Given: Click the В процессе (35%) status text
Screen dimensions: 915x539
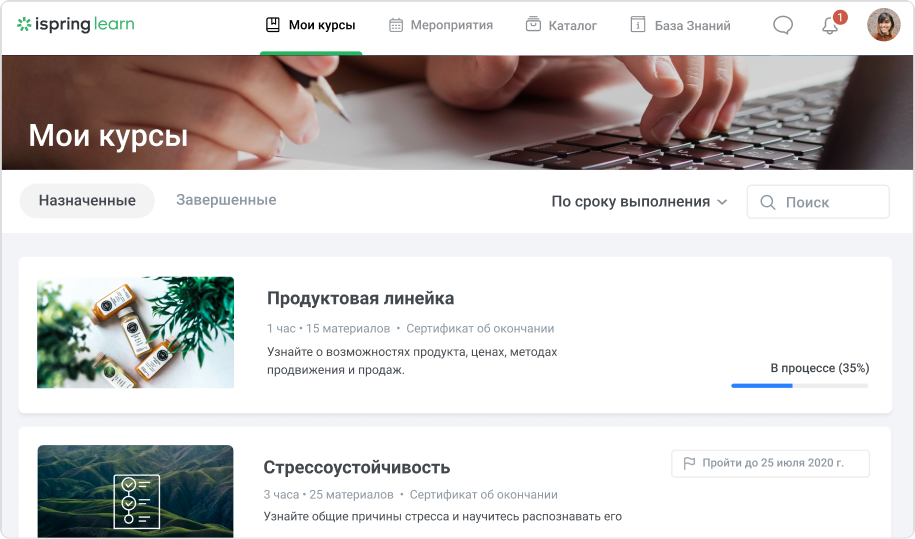Looking at the screenshot, I should click(820, 368).
